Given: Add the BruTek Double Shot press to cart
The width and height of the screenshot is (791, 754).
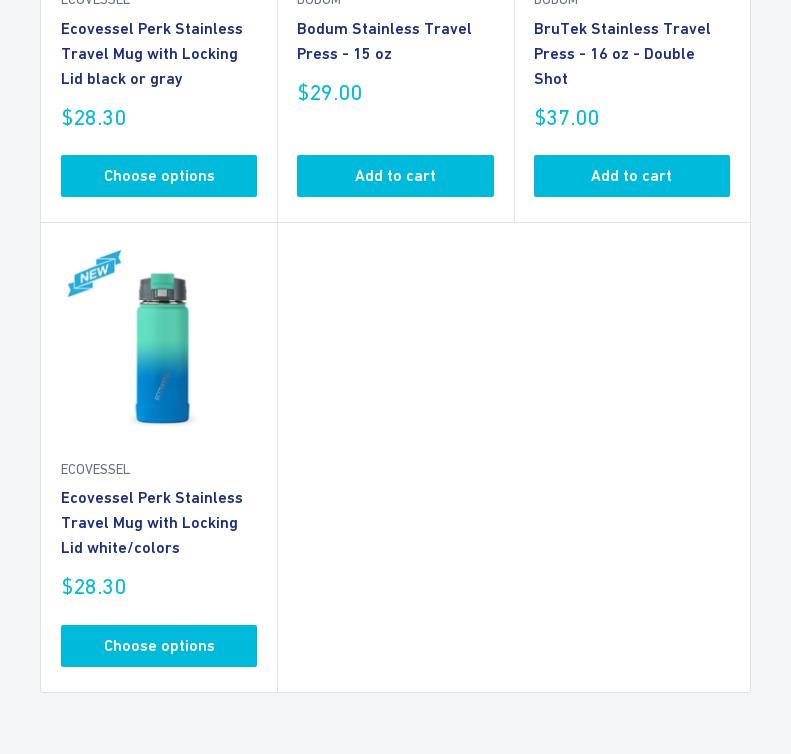Looking at the screenshot, I should pos(631,176).
